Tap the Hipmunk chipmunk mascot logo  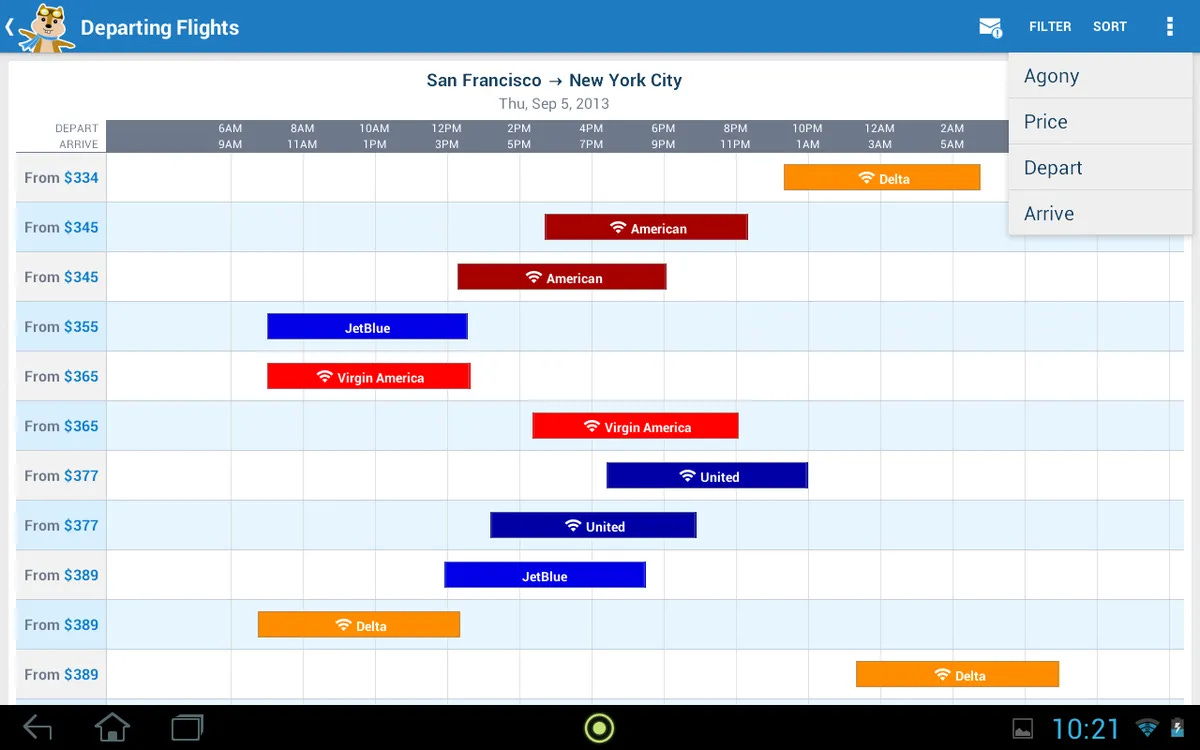(45, 27)
